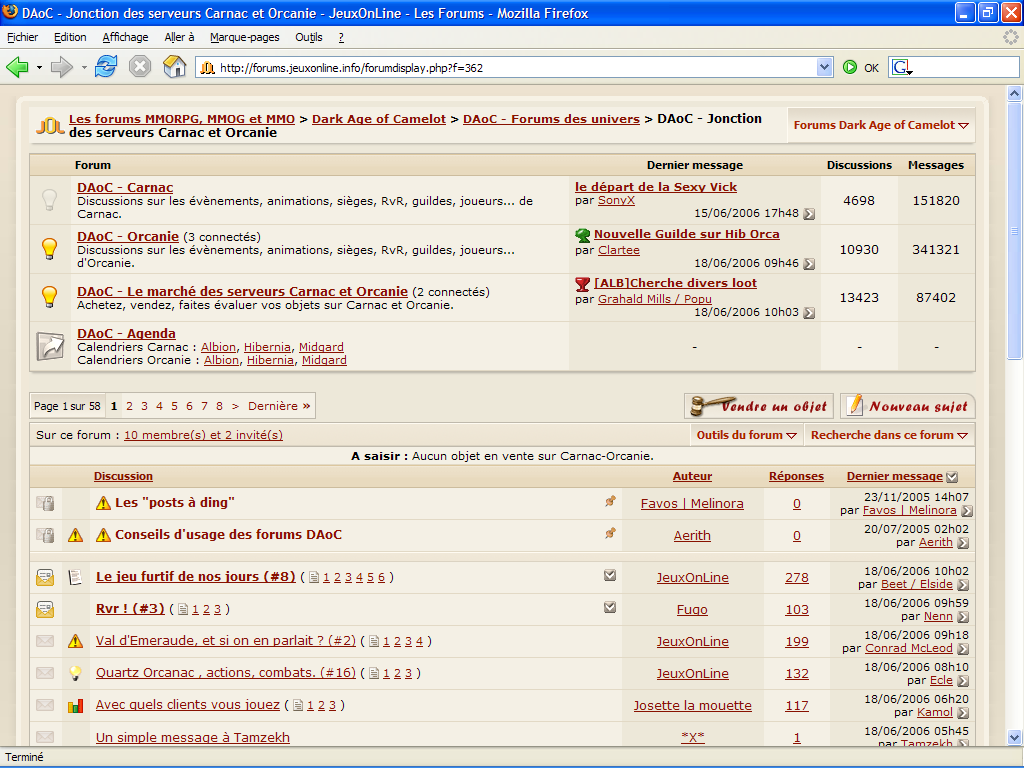Toggle the checkmark on Le jeu furtif thread
The height and width of the screenshot is (768, 1024).
610,575
